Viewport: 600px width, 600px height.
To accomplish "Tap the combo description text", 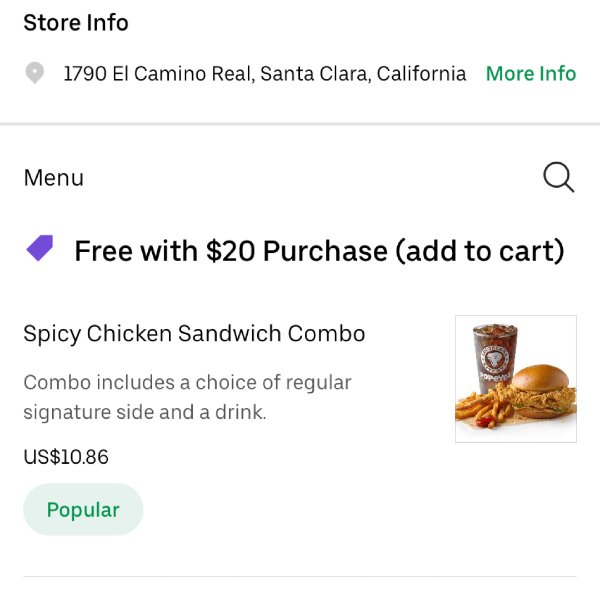I will [188, 397].
